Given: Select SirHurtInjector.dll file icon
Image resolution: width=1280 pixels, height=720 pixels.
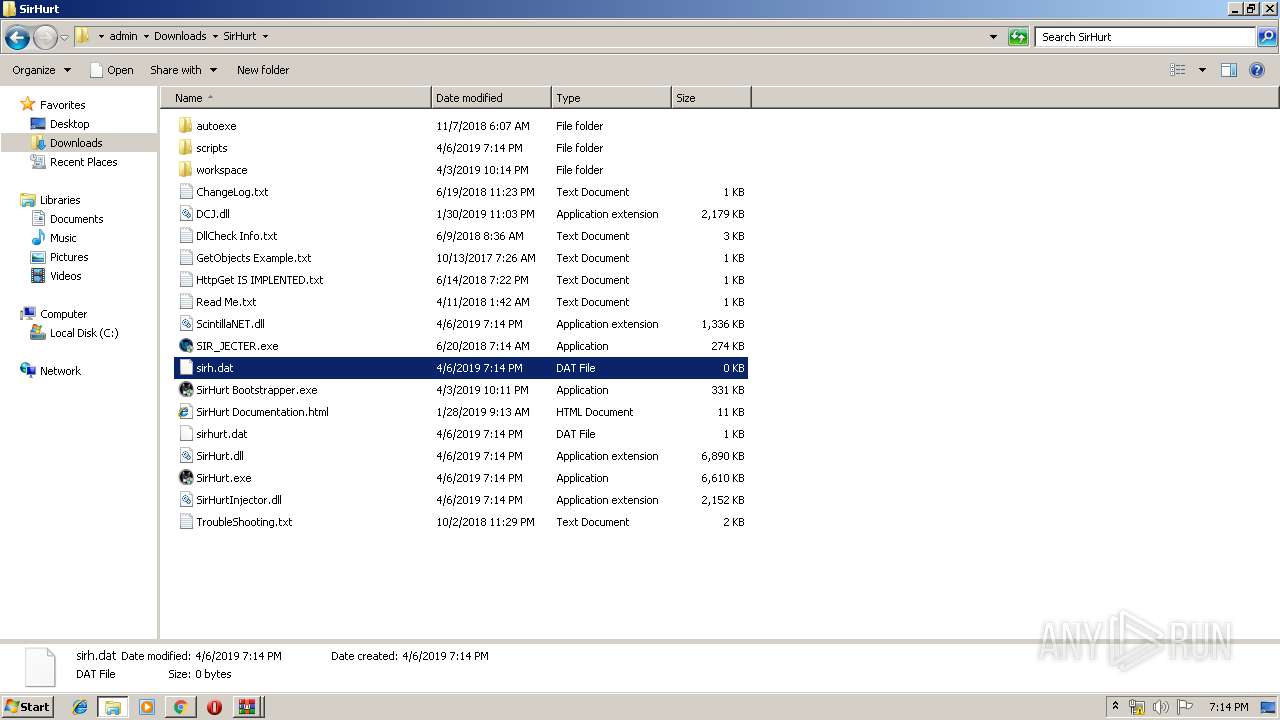Looking at the screenshot, I should click(185, 500).
